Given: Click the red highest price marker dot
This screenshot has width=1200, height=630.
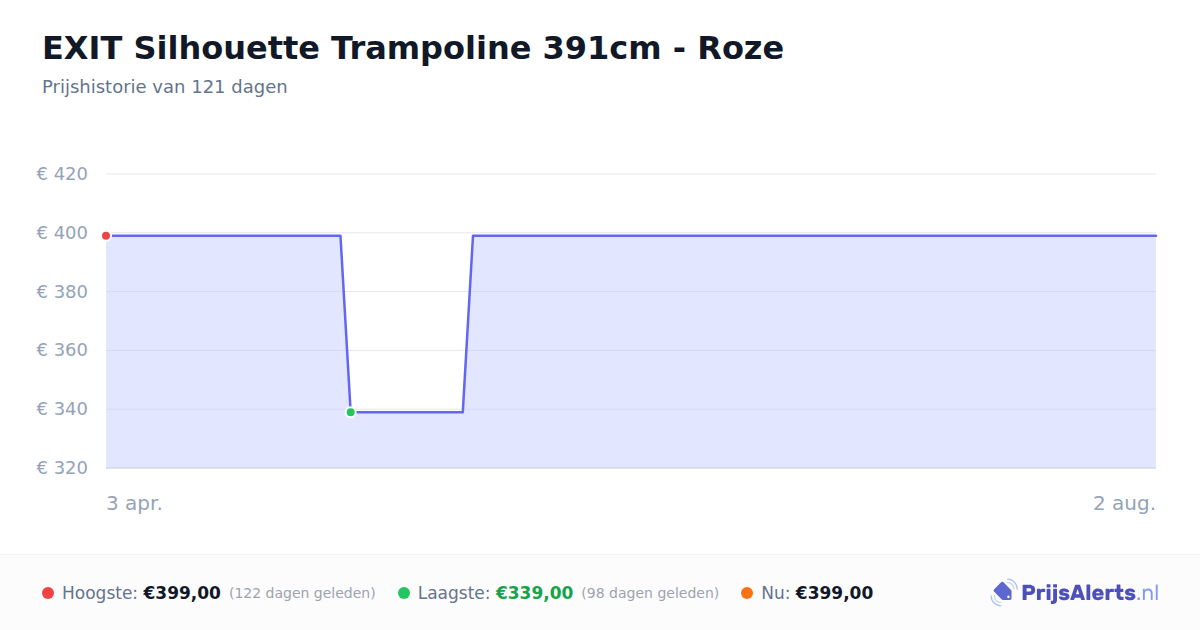Looking at the screenshot, I should 106,236.
